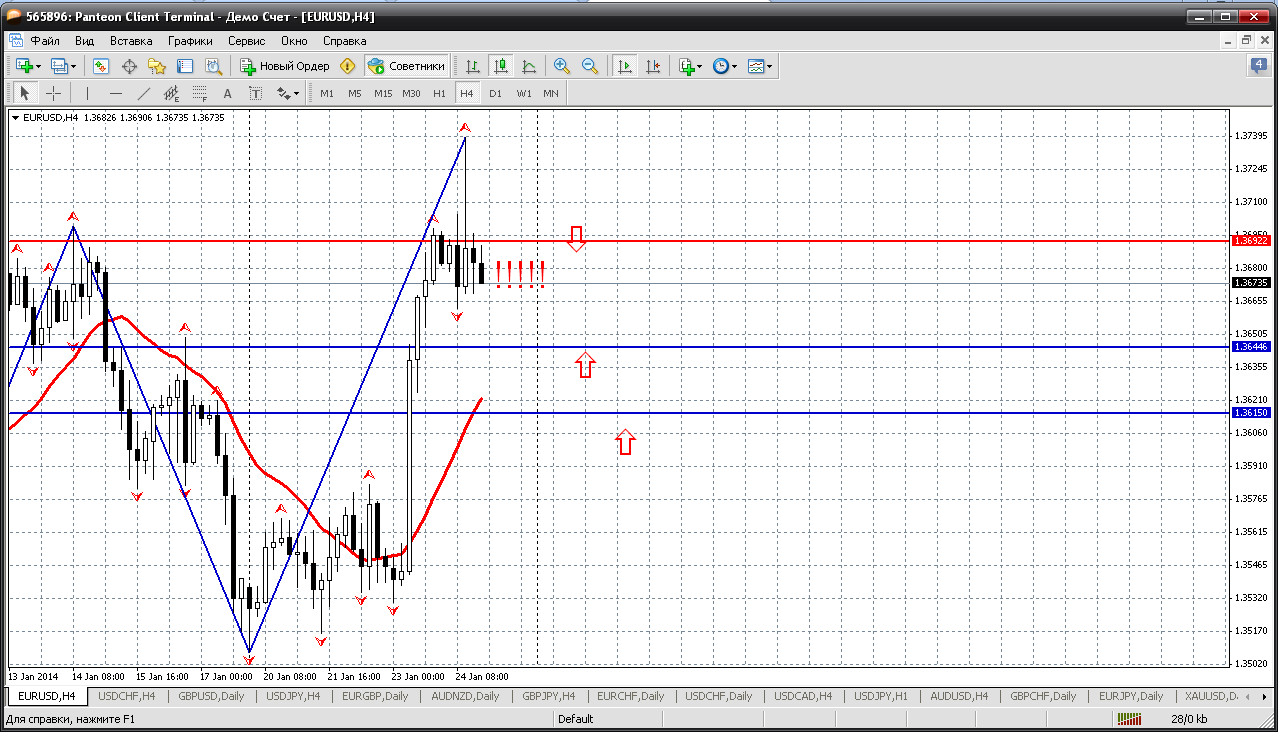Switch to the EURJPY,Daily chart tab

(x=1130, y=696)
